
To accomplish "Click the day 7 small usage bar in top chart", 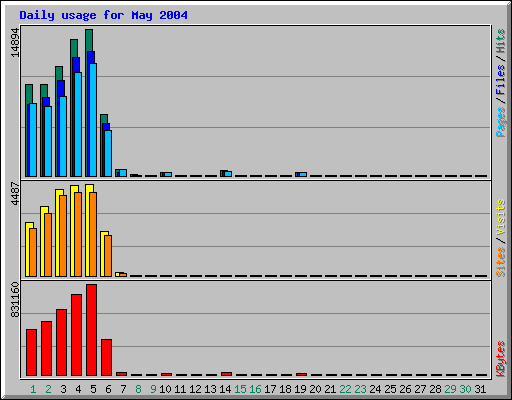I will (x=121, y=173).
